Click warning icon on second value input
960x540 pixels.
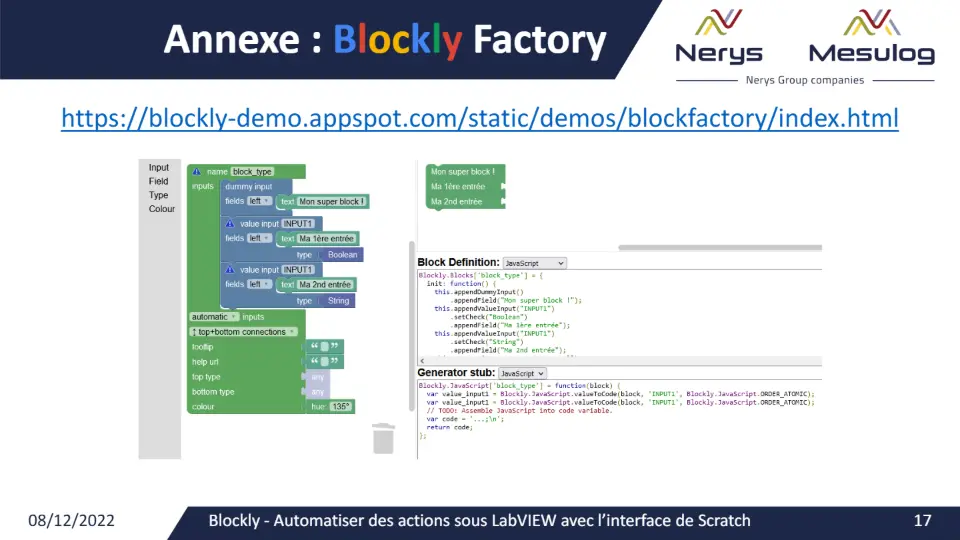230,270
